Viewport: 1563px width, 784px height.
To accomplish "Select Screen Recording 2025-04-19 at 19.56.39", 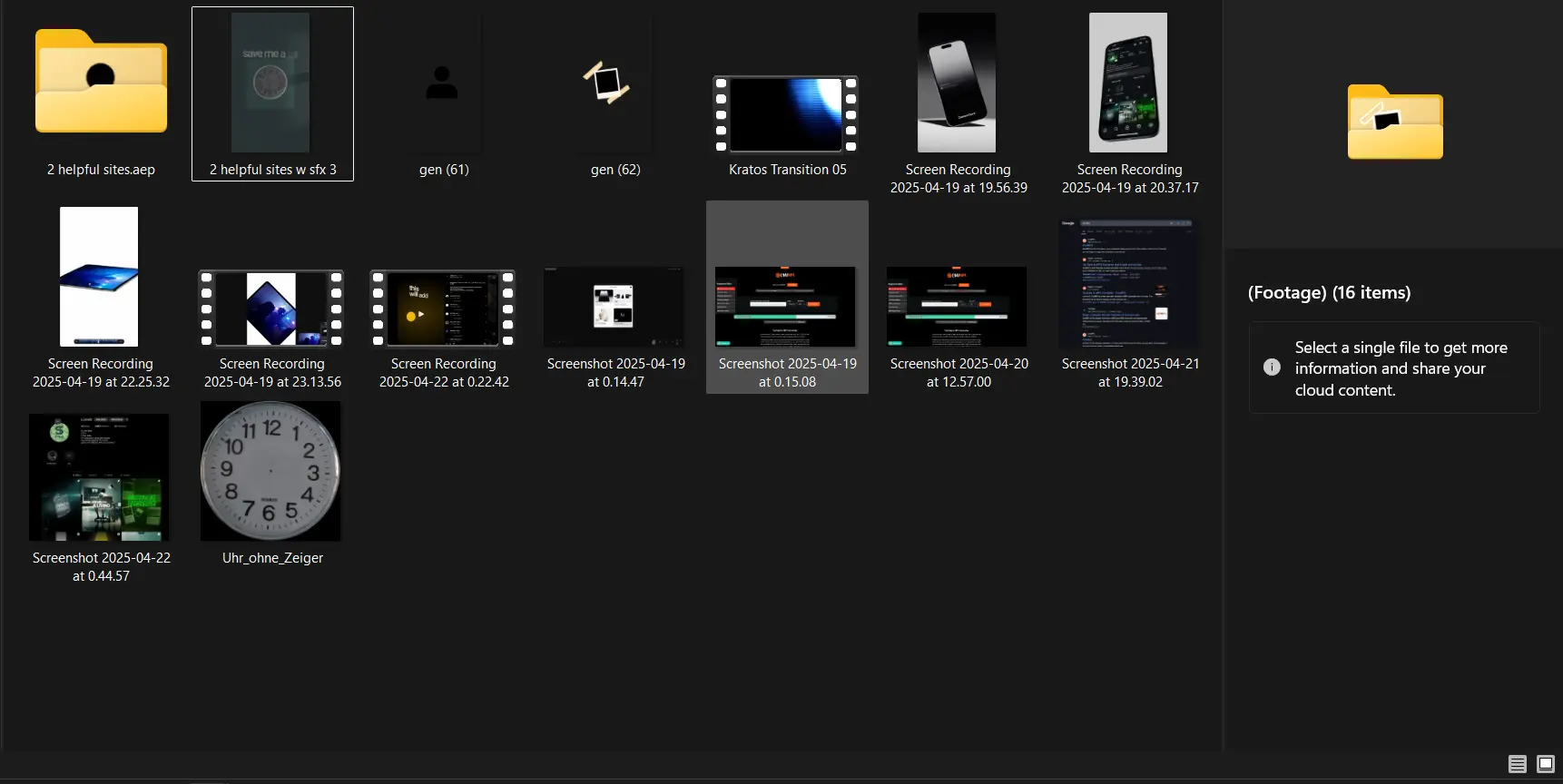I will click(x=957, y=83).
